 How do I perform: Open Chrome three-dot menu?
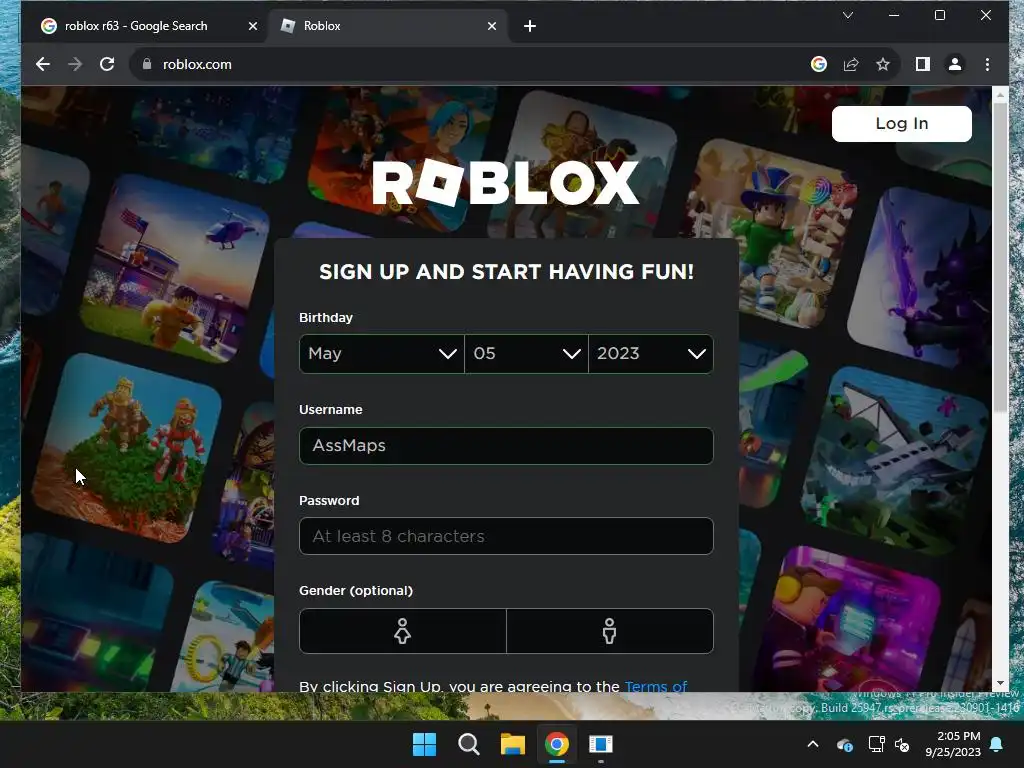987,64
